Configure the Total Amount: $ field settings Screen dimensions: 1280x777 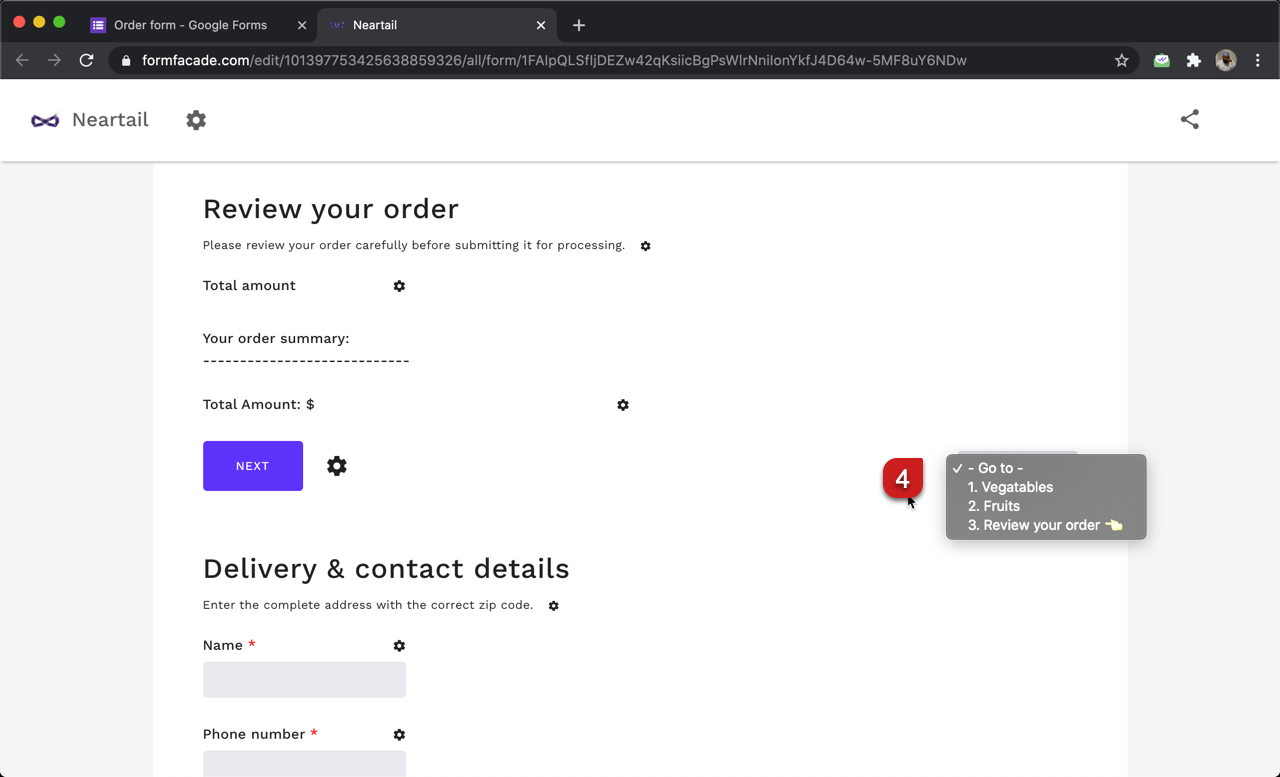(623, 405)
